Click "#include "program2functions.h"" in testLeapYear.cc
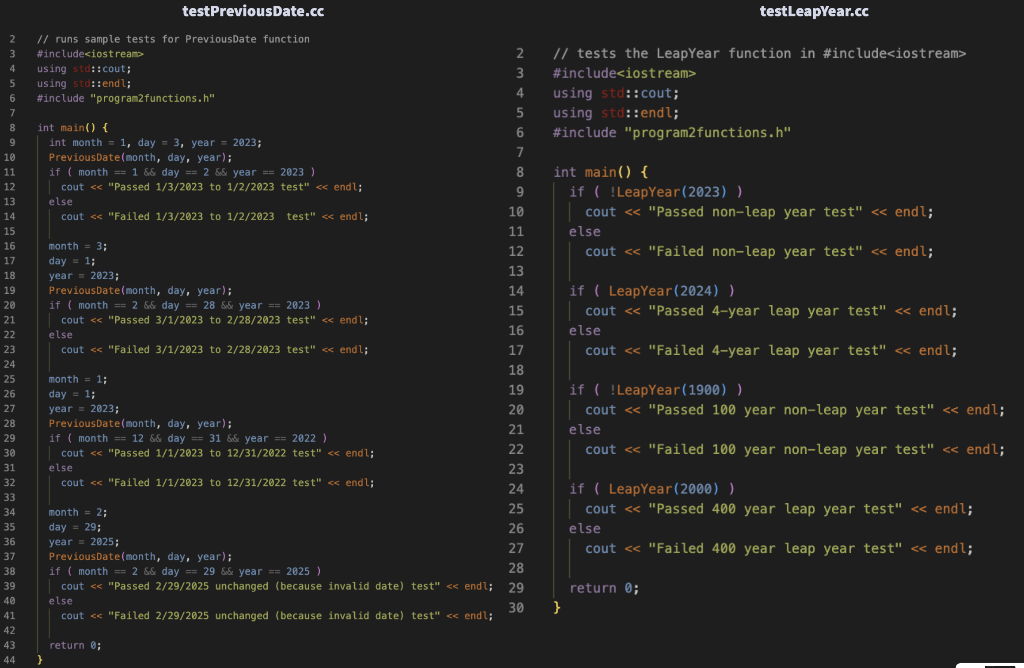This screenshot has height=668, width=1024. (672, 133)
